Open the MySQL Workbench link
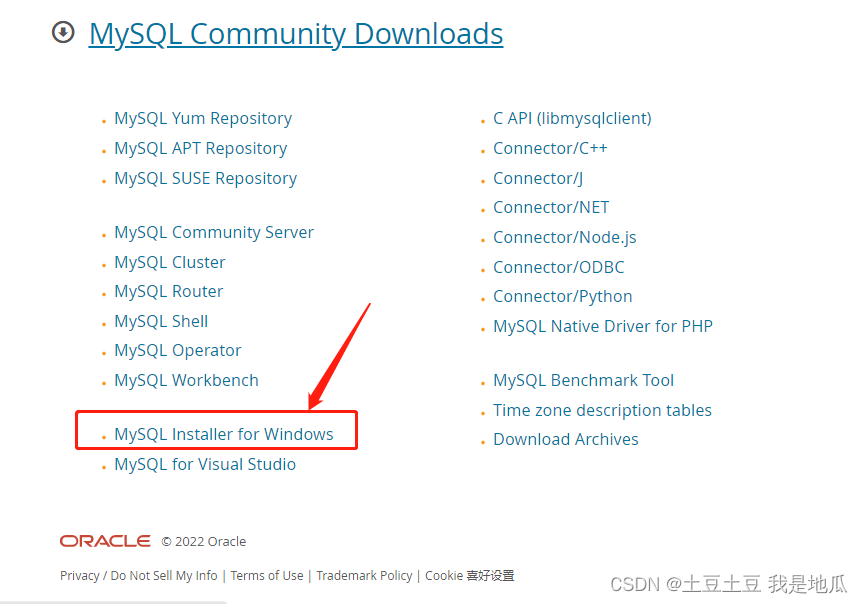 pyautogui.click(x=186, y=380)
